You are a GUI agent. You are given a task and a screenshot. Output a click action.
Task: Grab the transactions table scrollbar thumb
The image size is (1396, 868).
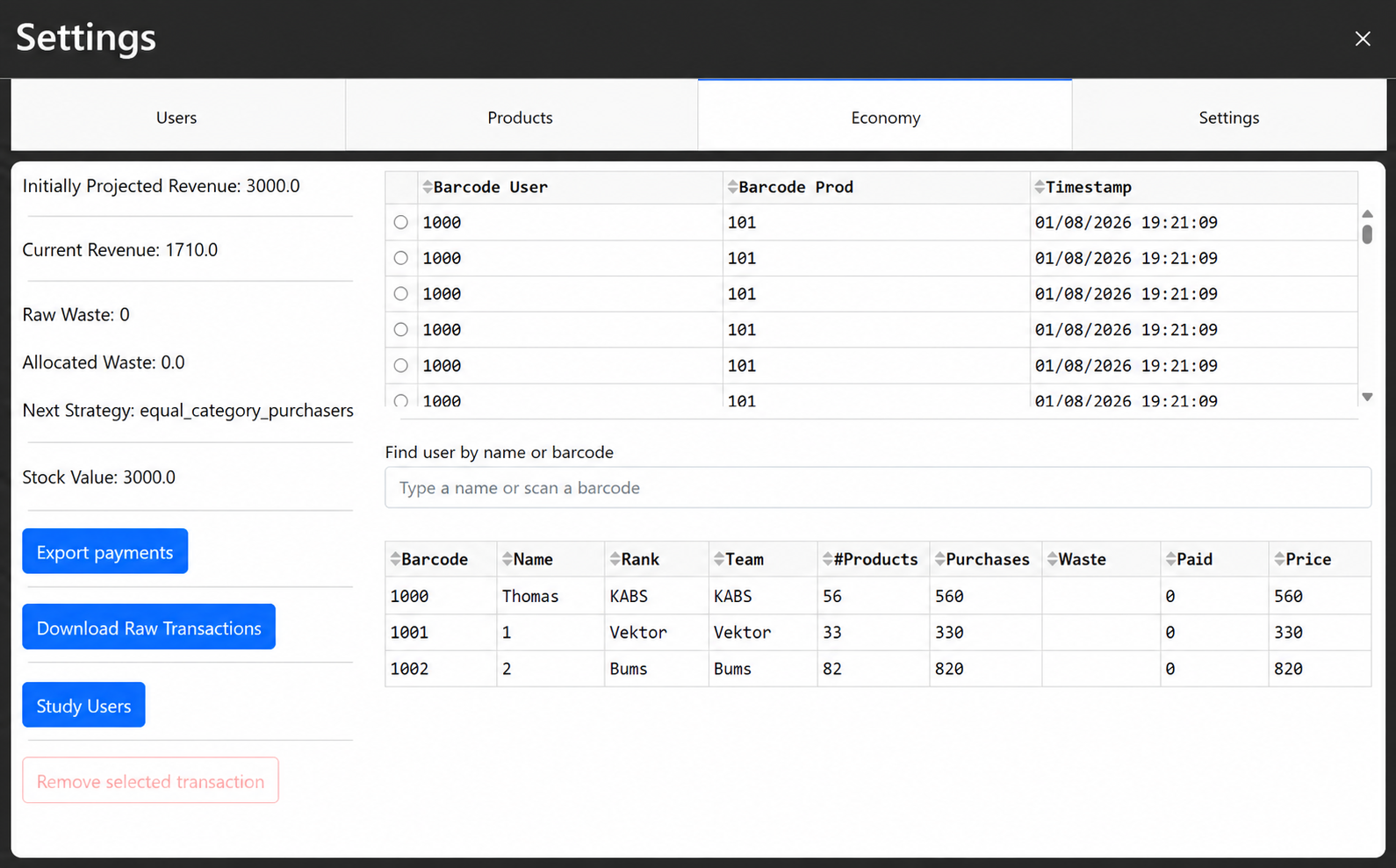[x=1367, y=234]
